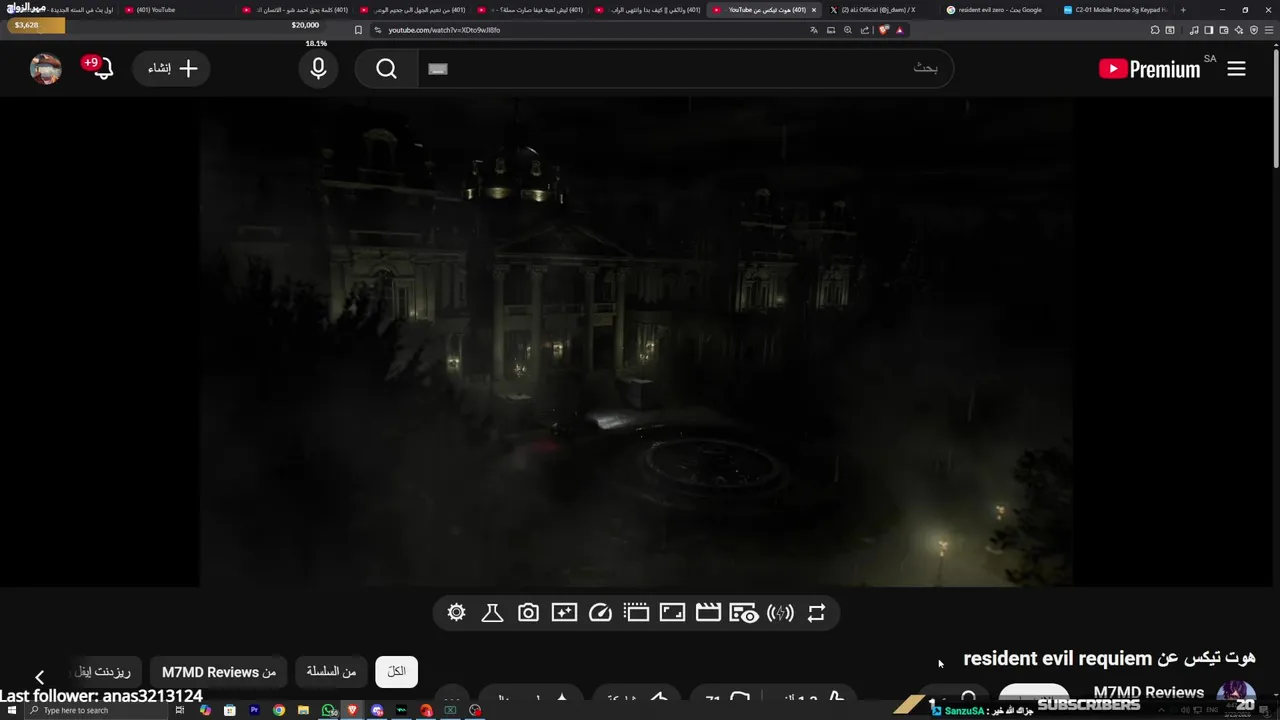
Task: Select the 'من M7MD Reviews' filter chip
Action: (x=219, y=672)
